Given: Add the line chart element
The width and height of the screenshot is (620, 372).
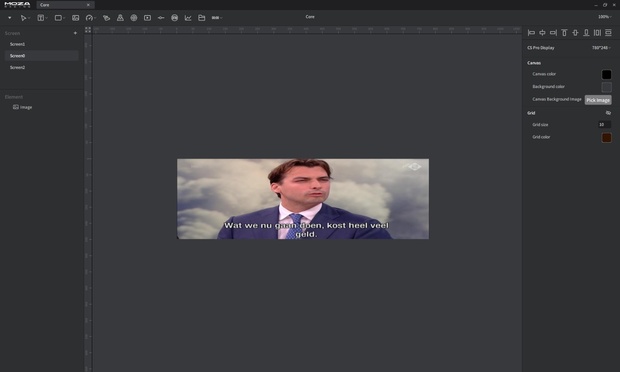Looking at the screenshot, I should coord(188,18).
